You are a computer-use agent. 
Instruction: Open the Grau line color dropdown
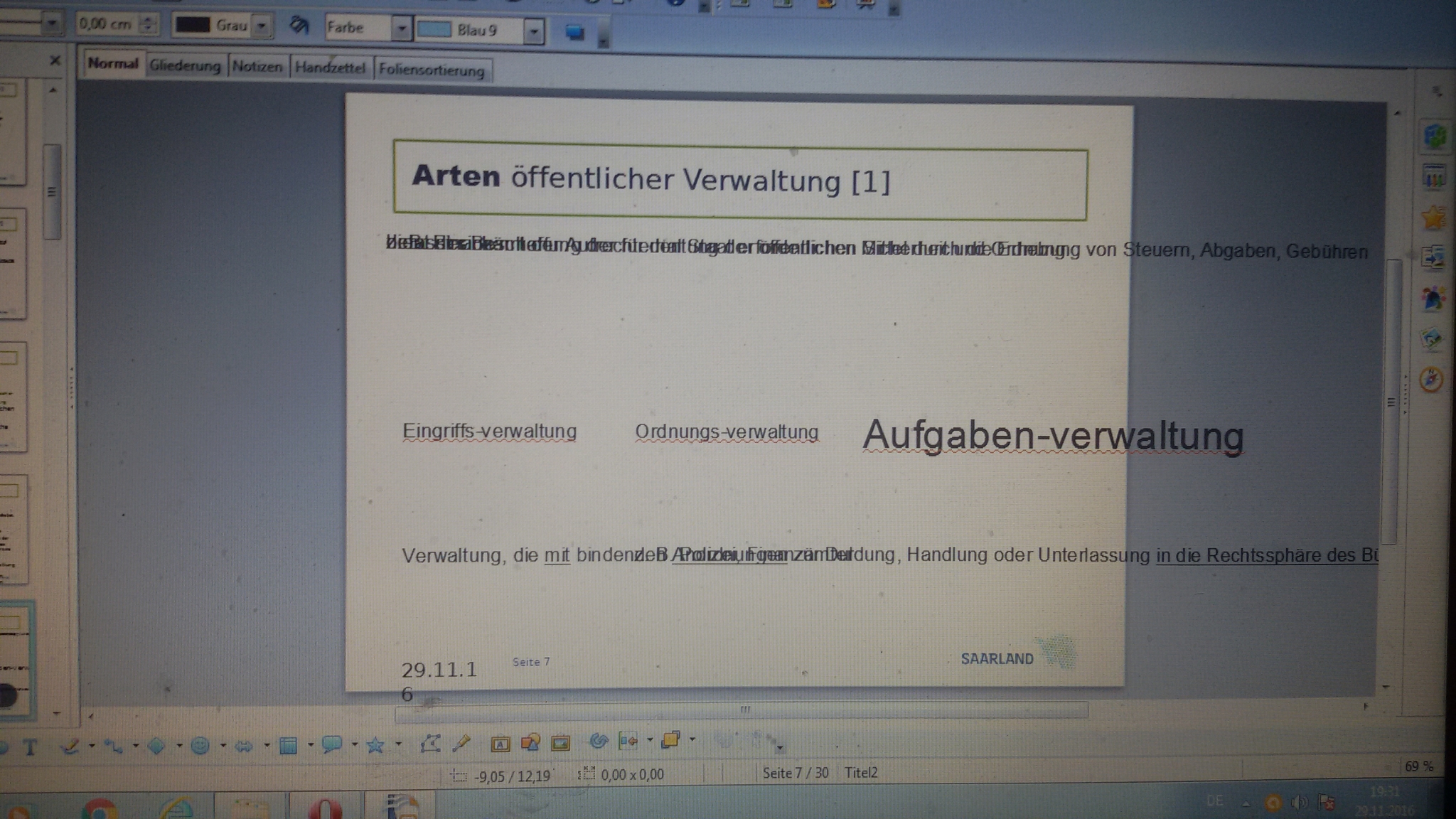(x=262, y=26)
